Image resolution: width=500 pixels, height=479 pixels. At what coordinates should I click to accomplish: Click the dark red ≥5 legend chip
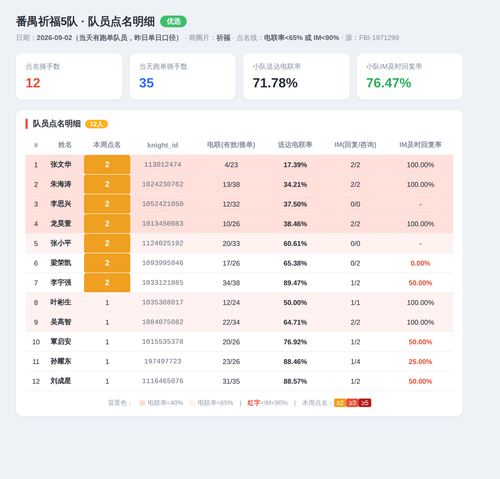pos(365,403)
